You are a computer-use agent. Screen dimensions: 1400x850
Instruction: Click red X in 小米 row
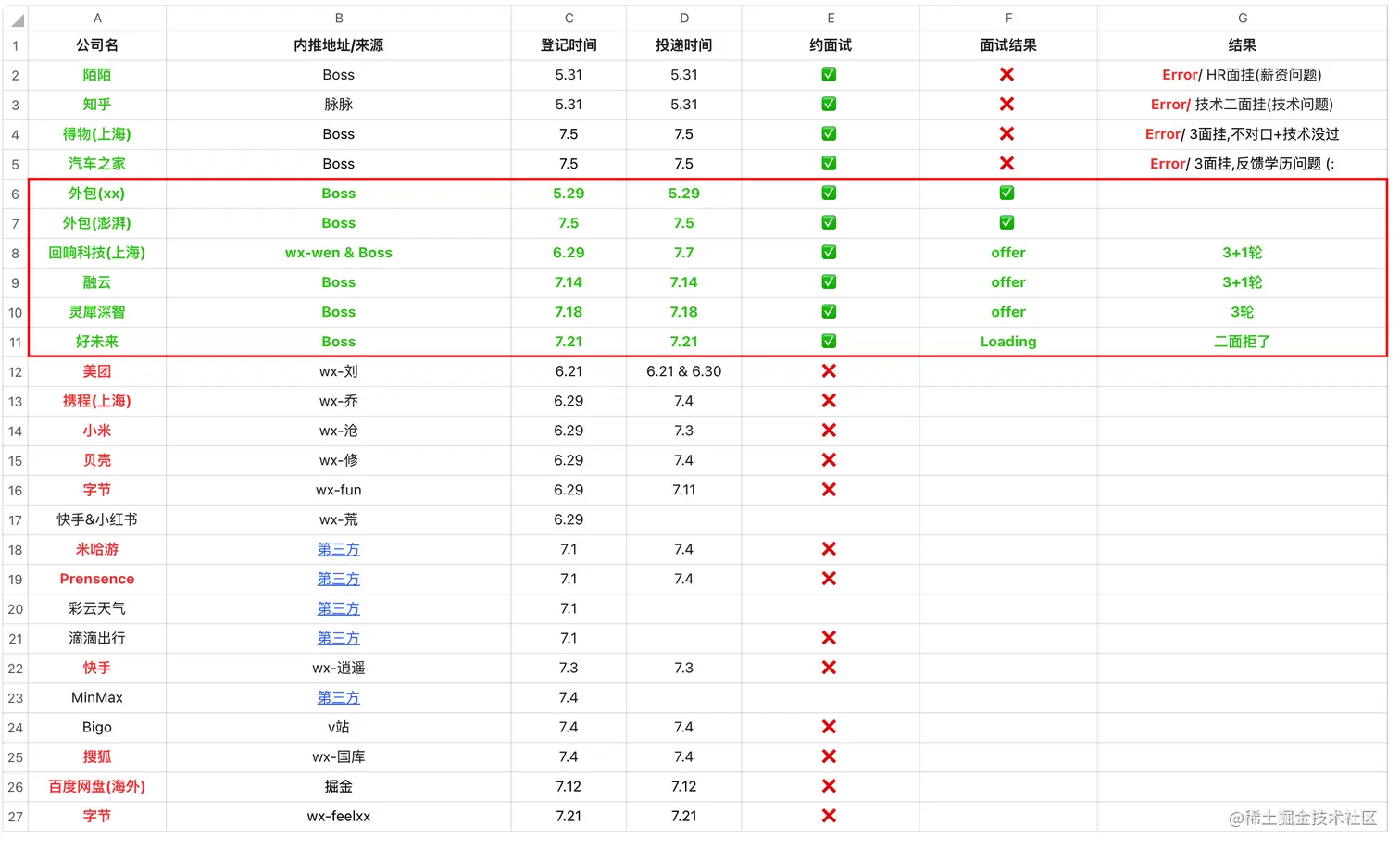coord(830,431)
